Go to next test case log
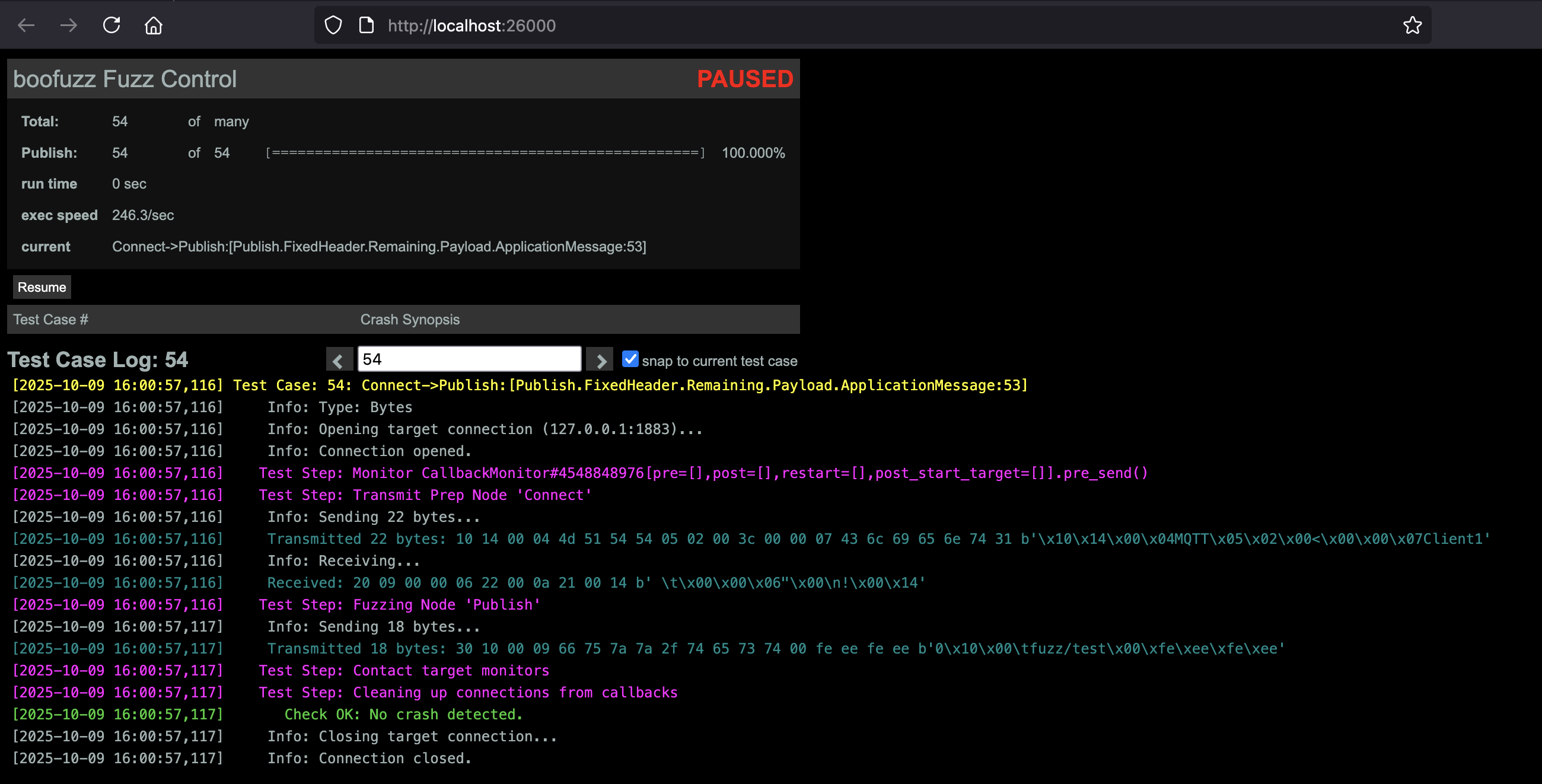Viewport: 1542px width, 784px height. tap(600, 361)
